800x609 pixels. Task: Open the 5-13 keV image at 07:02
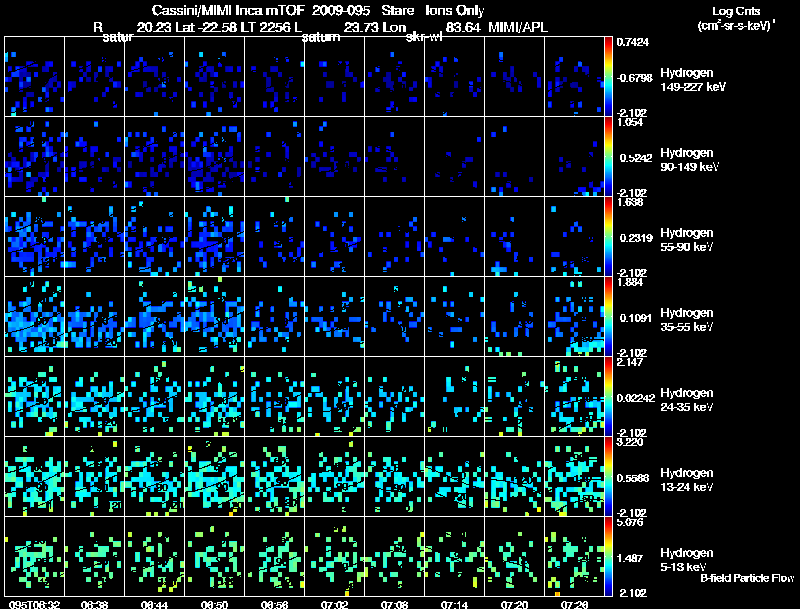click(334, 556)
